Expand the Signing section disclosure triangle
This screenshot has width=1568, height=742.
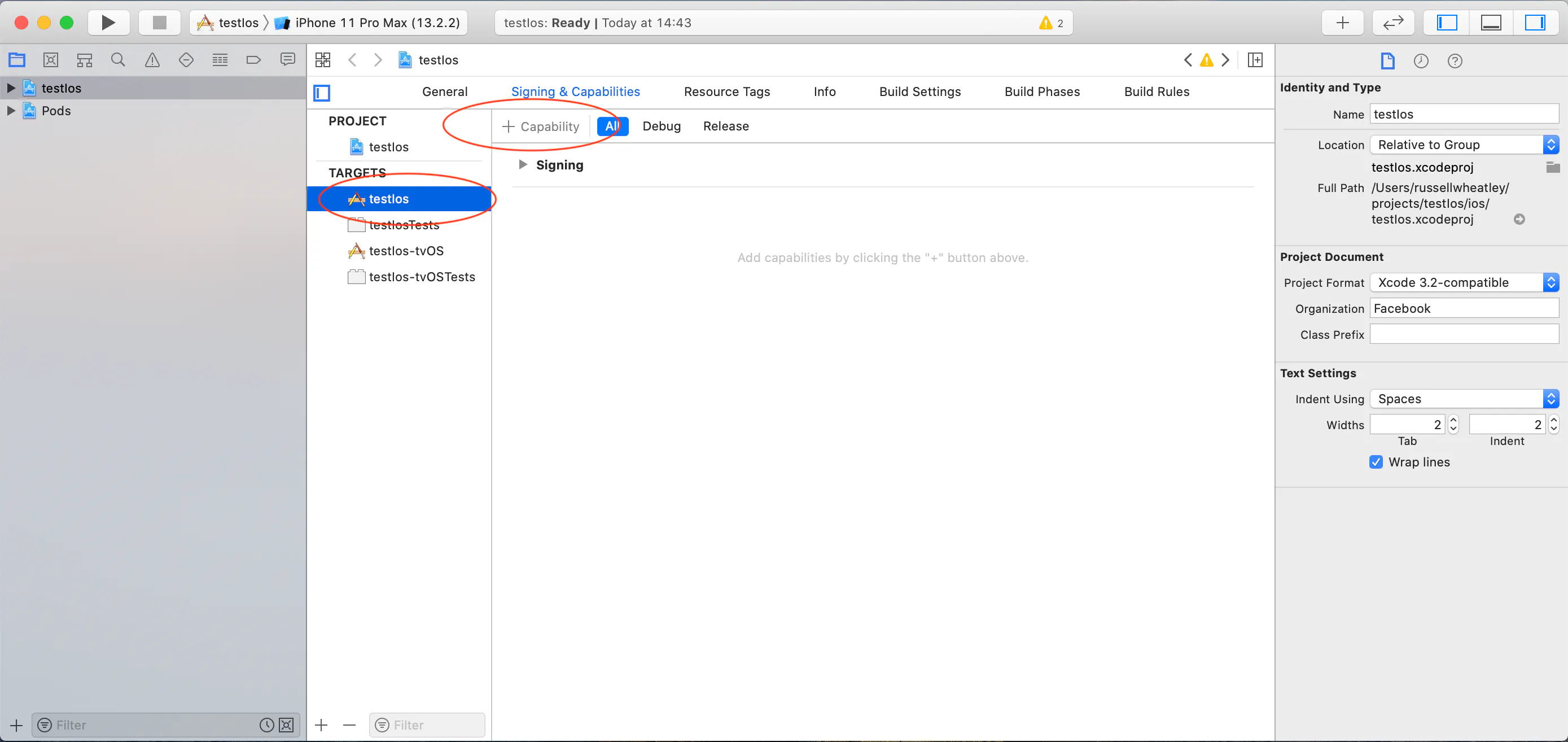pyautogui.click(x=522, y=164)
